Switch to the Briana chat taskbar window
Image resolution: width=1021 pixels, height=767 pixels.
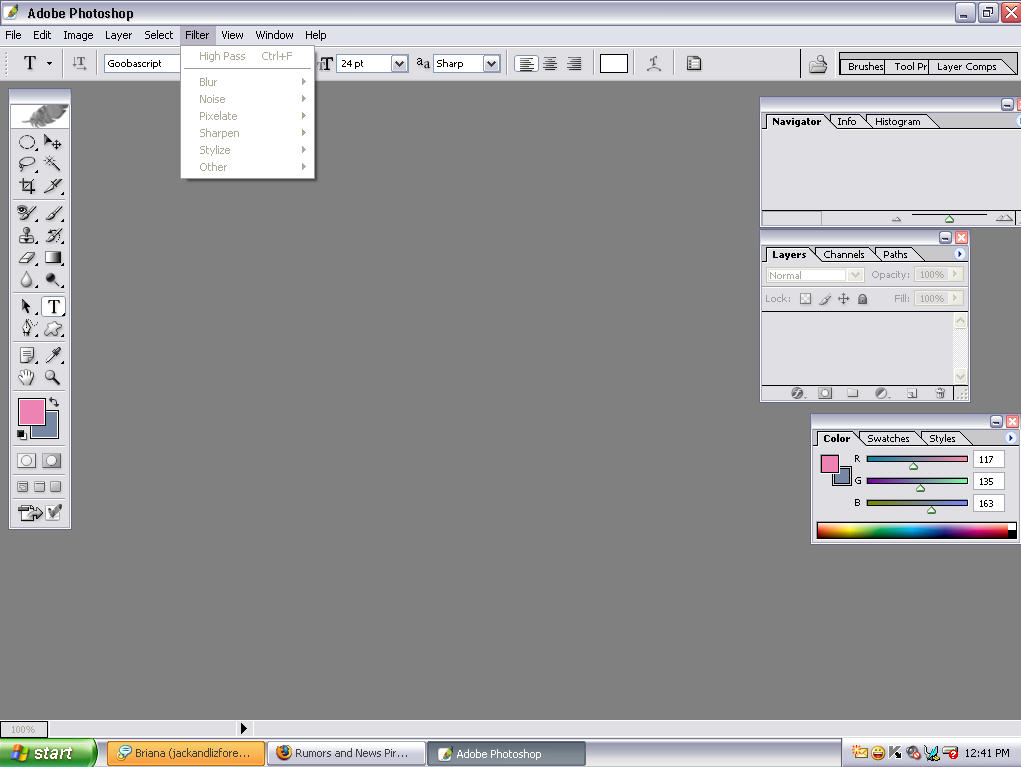click(x=186, y=753)
